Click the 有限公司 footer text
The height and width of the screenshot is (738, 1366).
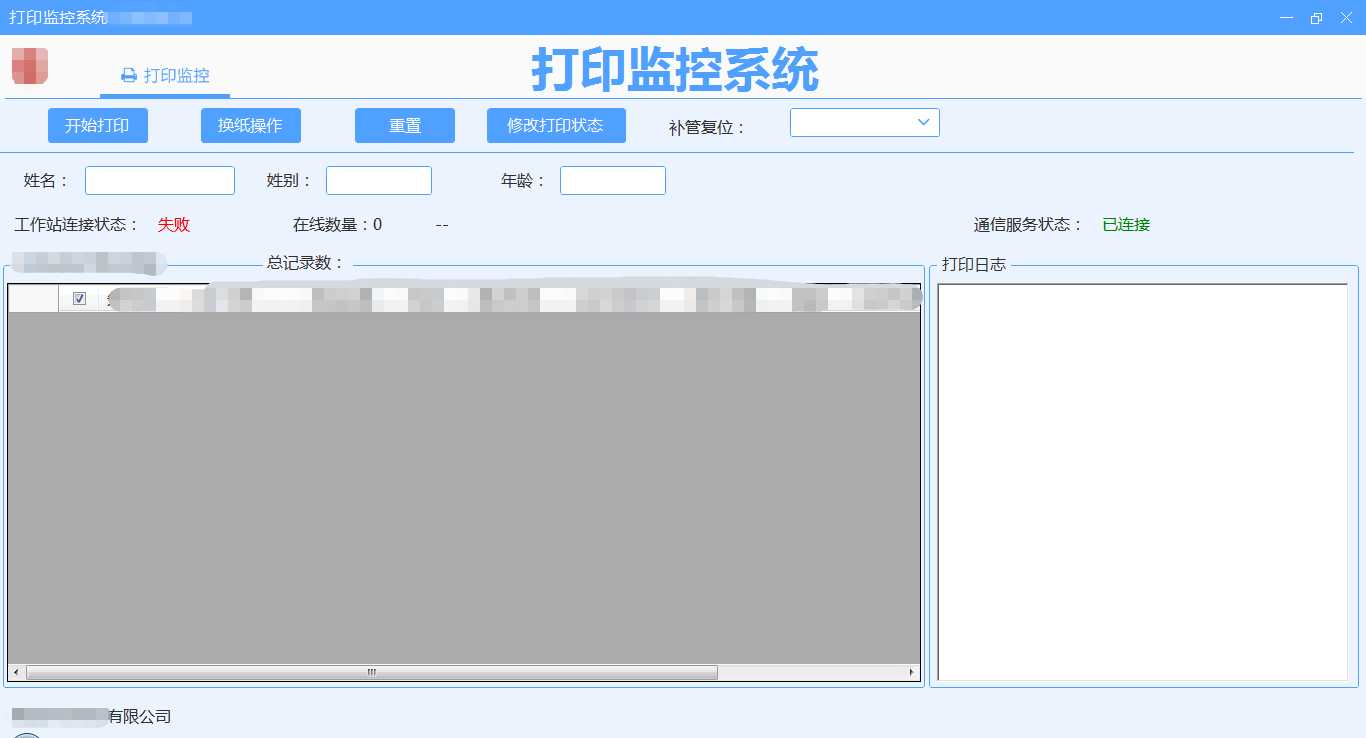(x=140, y=716)
